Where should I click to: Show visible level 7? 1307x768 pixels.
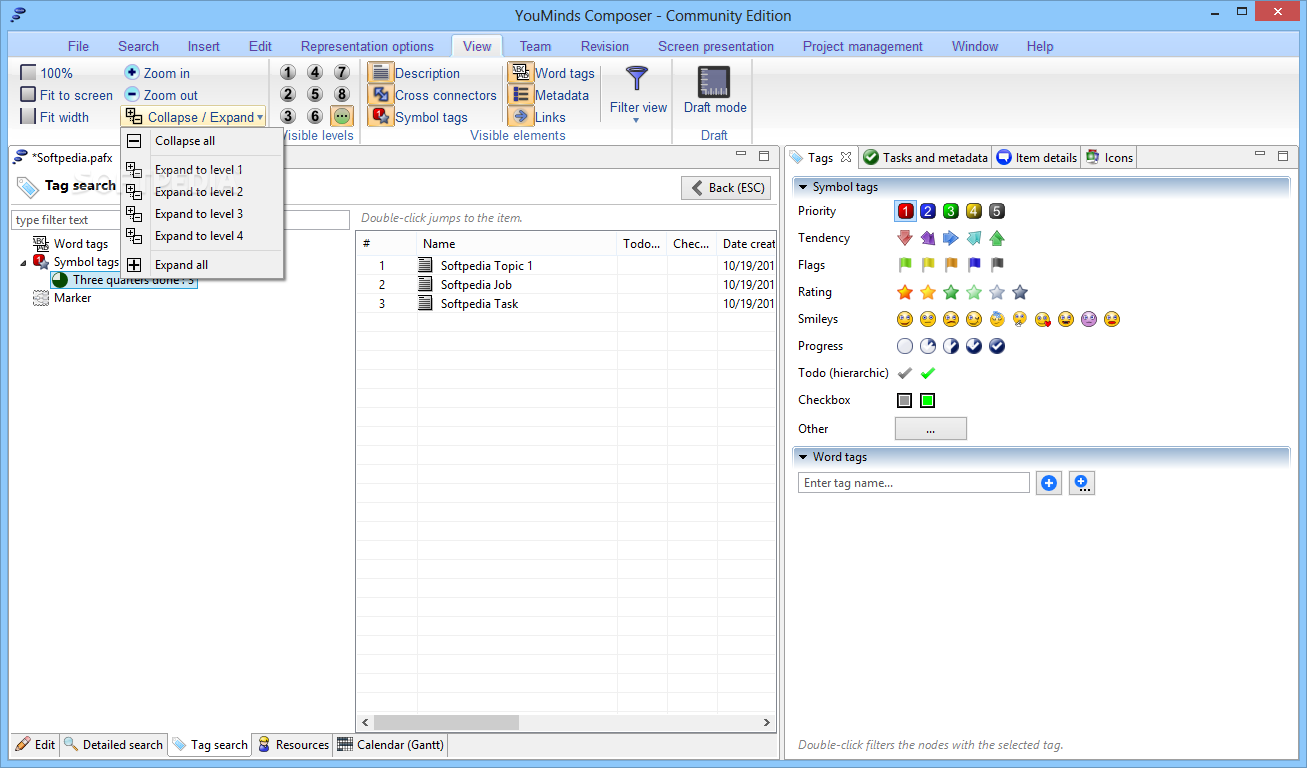342,72
